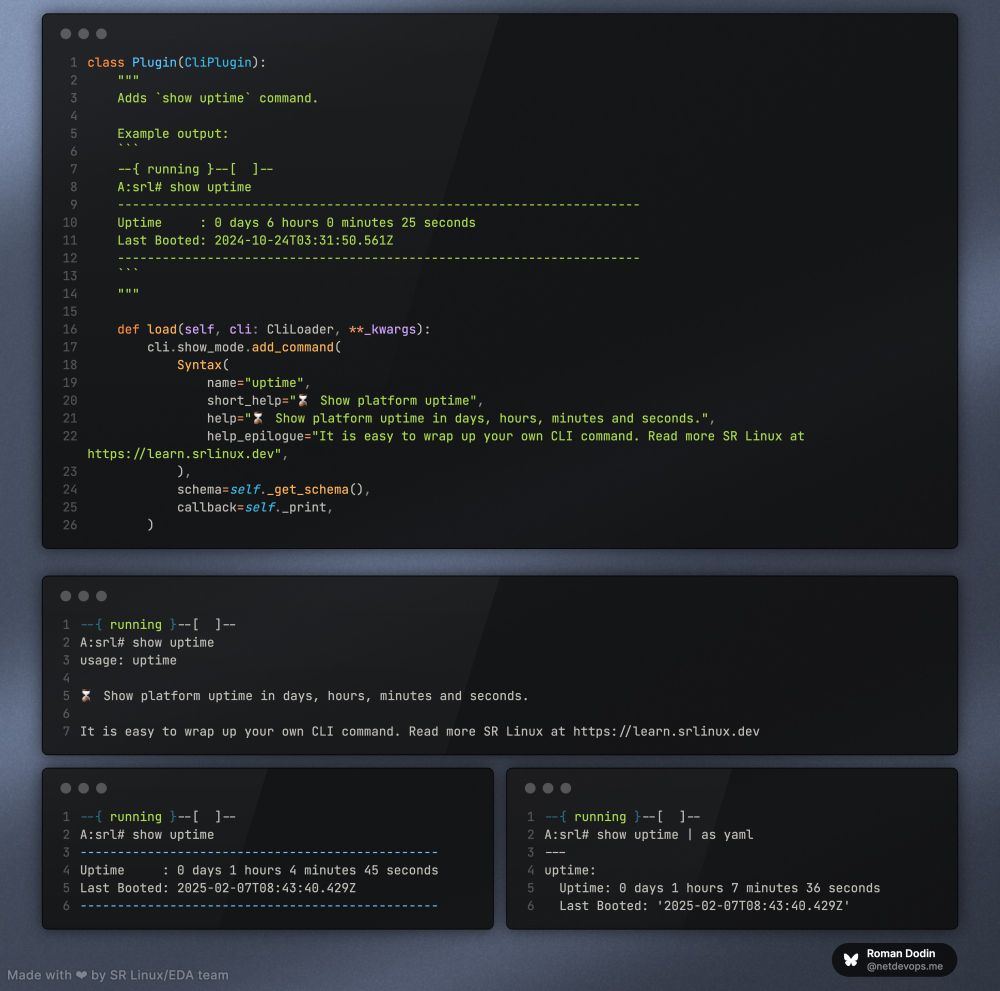This screenshot has width=1000, height=991.
Task: Open the @netdevops.me handle
Action: point(904,966)
